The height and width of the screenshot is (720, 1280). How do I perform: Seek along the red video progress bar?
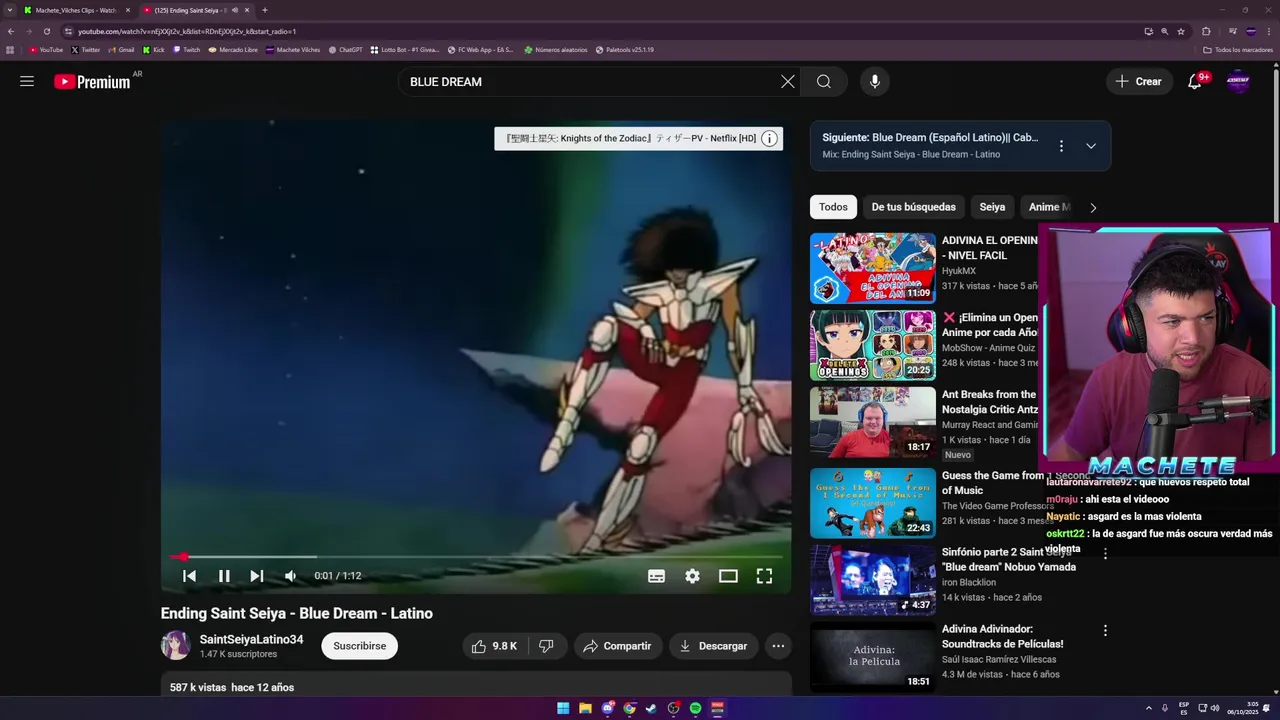point(476,557)
